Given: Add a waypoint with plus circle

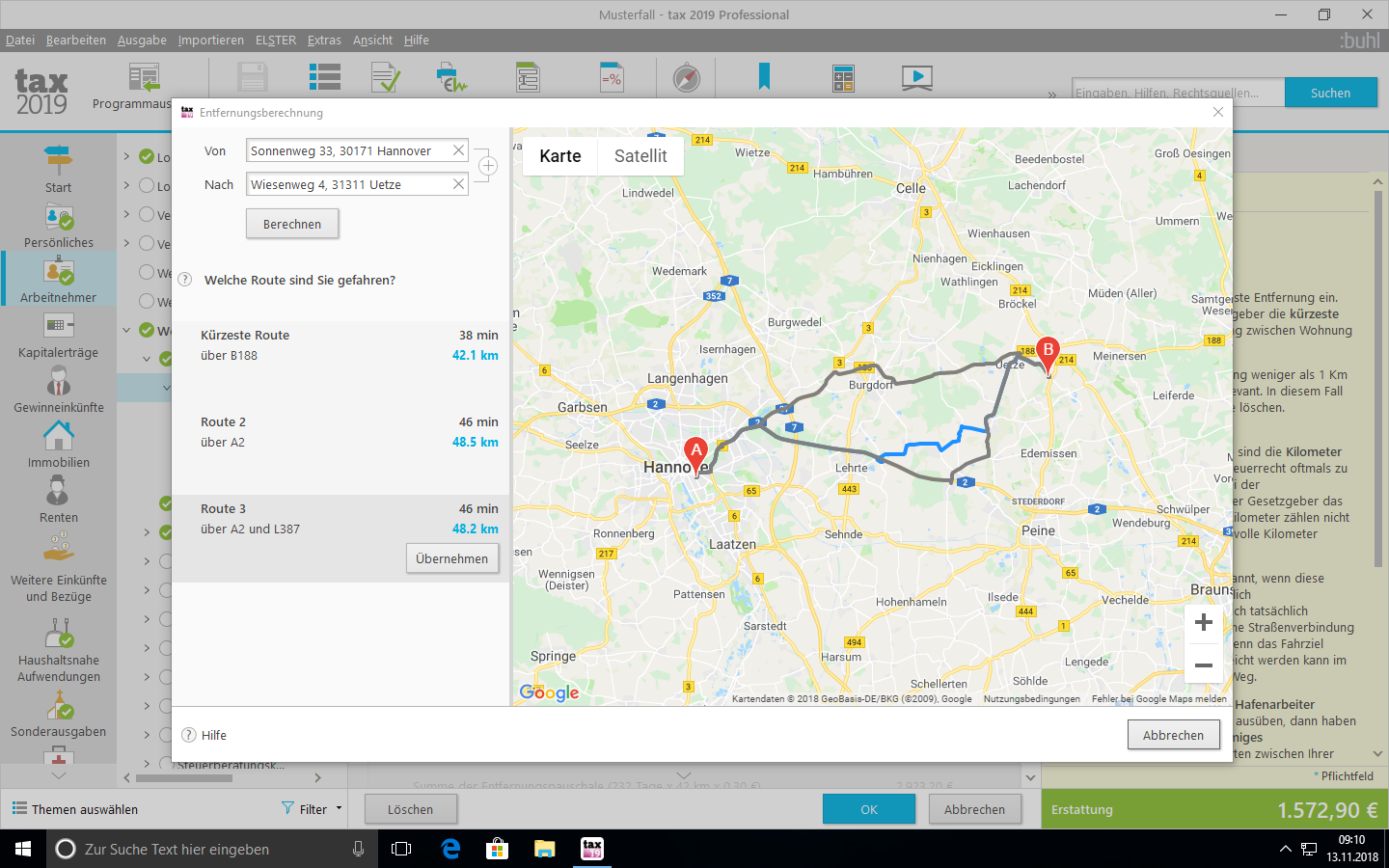Looking at the screenshot, I should (x=488, y=166).
